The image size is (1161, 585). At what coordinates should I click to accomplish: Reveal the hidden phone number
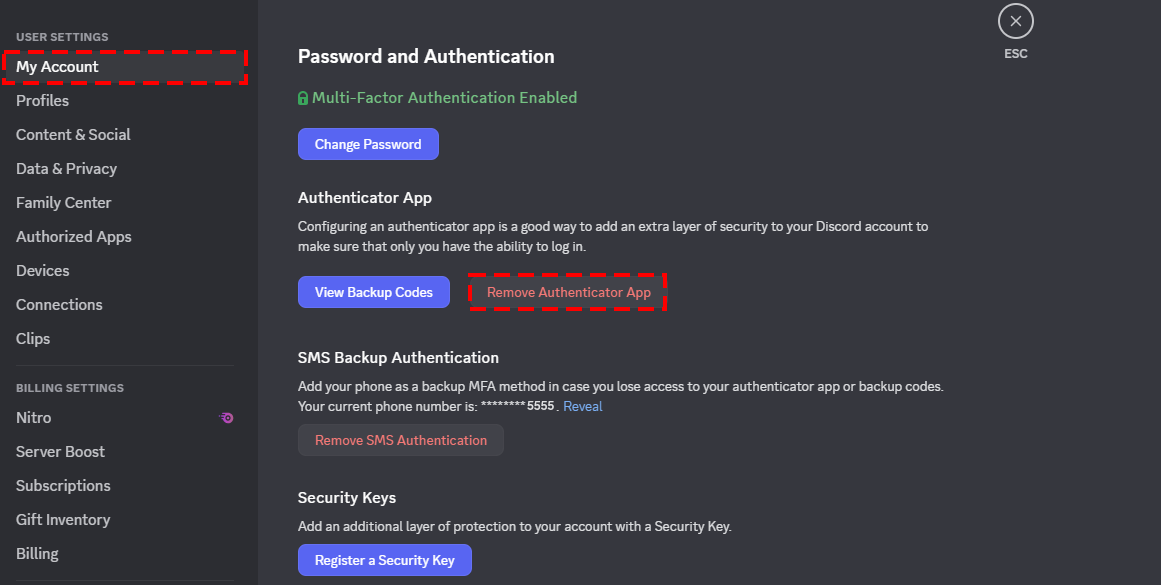pos(583,407)
